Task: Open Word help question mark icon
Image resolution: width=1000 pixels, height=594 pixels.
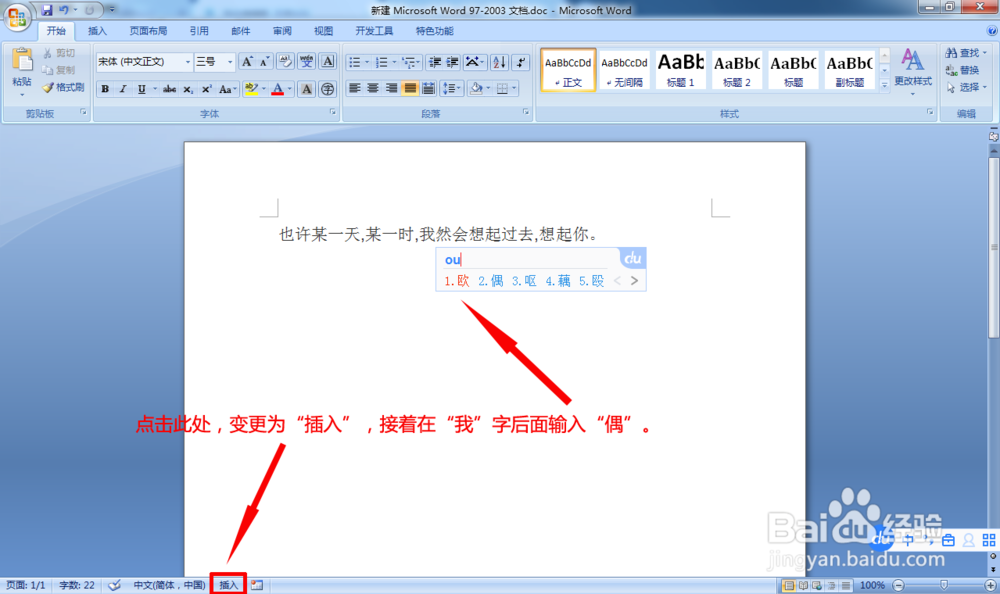Action: pyautogui.click(x=992, y=31)
